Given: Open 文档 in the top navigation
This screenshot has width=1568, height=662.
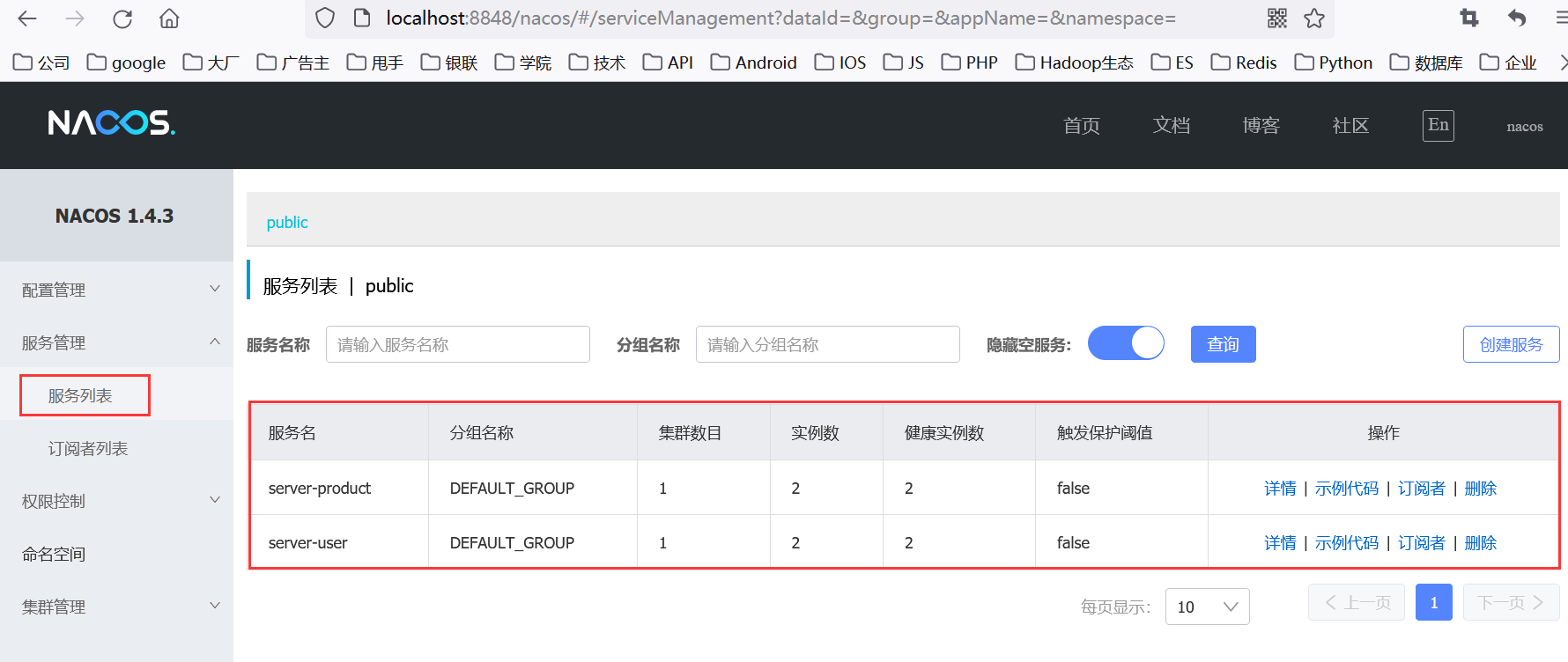Looking at the screenshot, I should (1171, 126).
